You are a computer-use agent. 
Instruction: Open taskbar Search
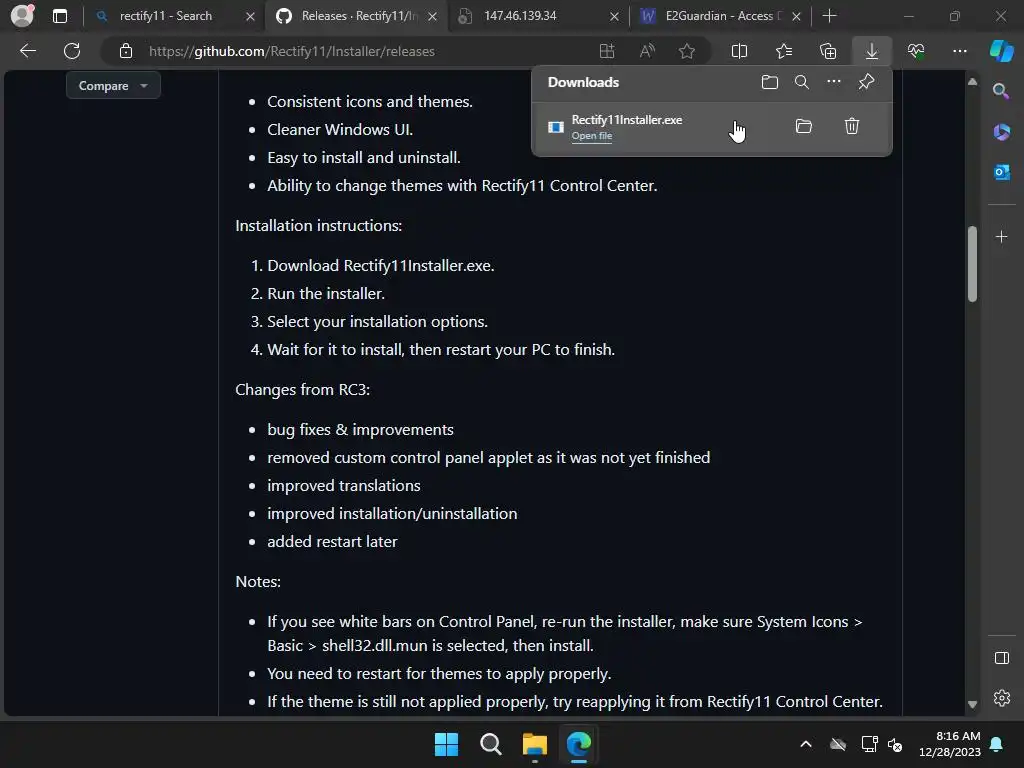[490, 744]
